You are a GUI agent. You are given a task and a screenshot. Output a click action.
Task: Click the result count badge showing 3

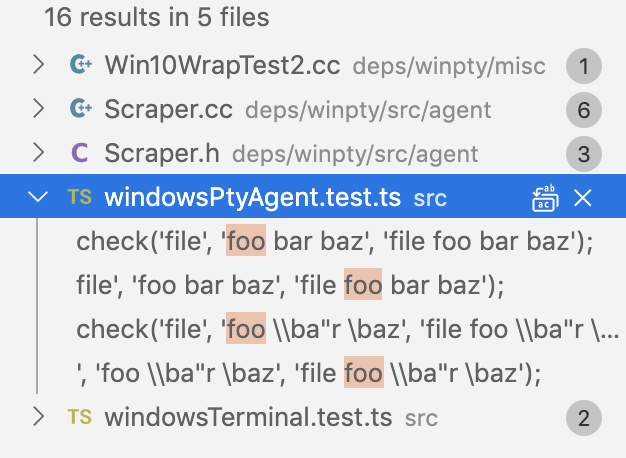[x=584, y=154]
